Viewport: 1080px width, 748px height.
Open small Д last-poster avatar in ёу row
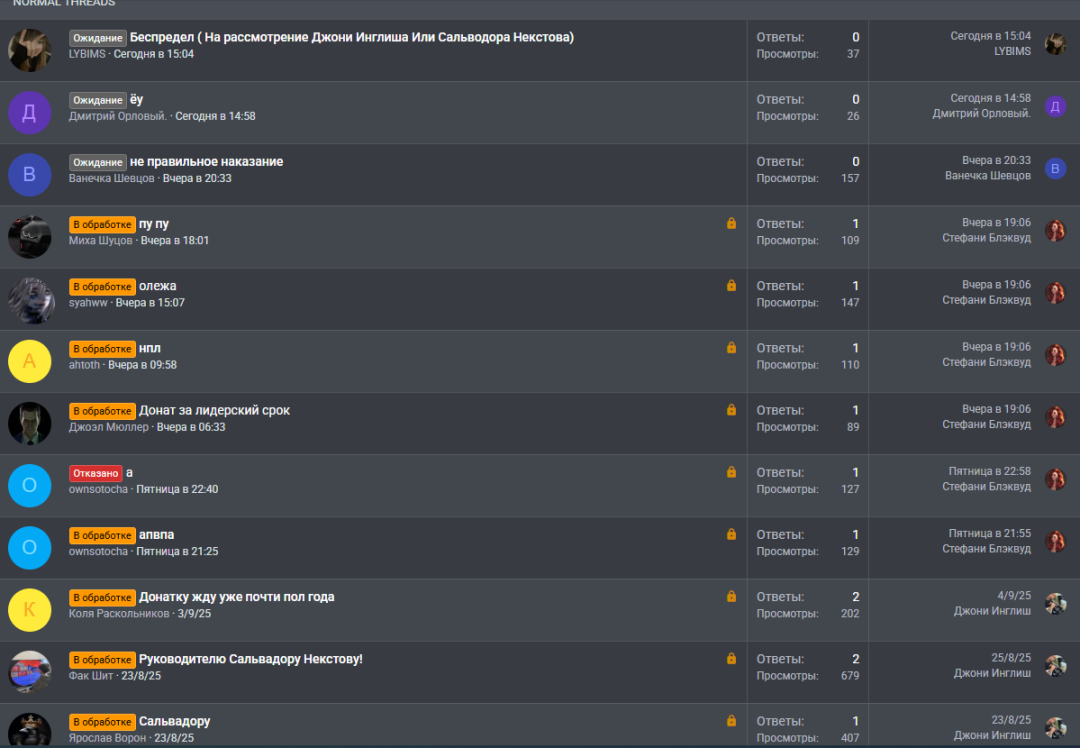click(1055, 106)
